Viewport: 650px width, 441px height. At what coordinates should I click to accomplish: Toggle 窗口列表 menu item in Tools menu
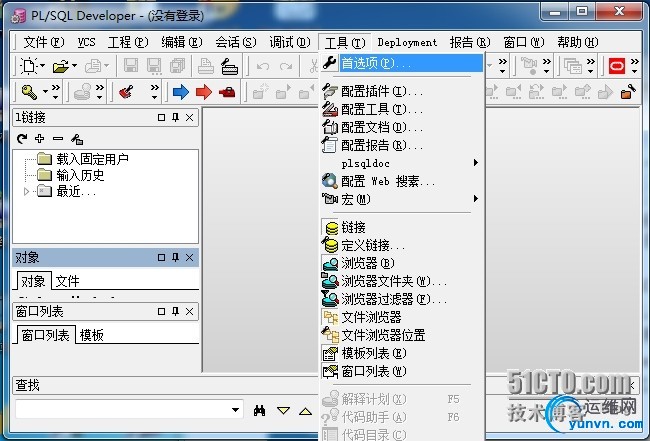(402, 371)
